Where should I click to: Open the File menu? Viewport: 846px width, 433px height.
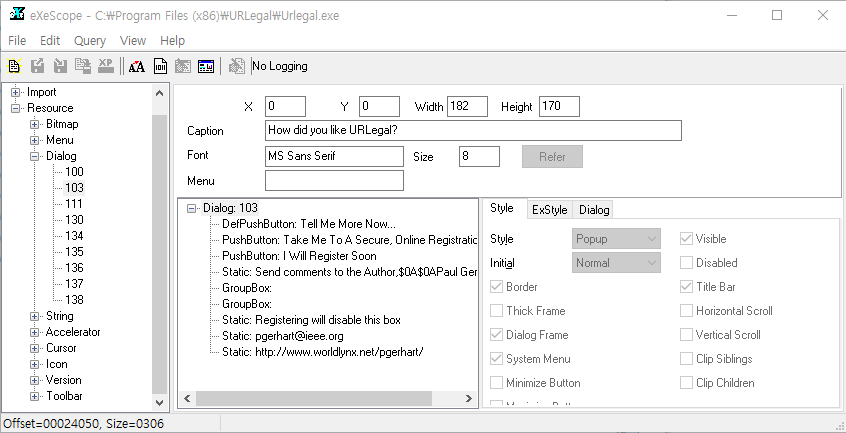17,40
